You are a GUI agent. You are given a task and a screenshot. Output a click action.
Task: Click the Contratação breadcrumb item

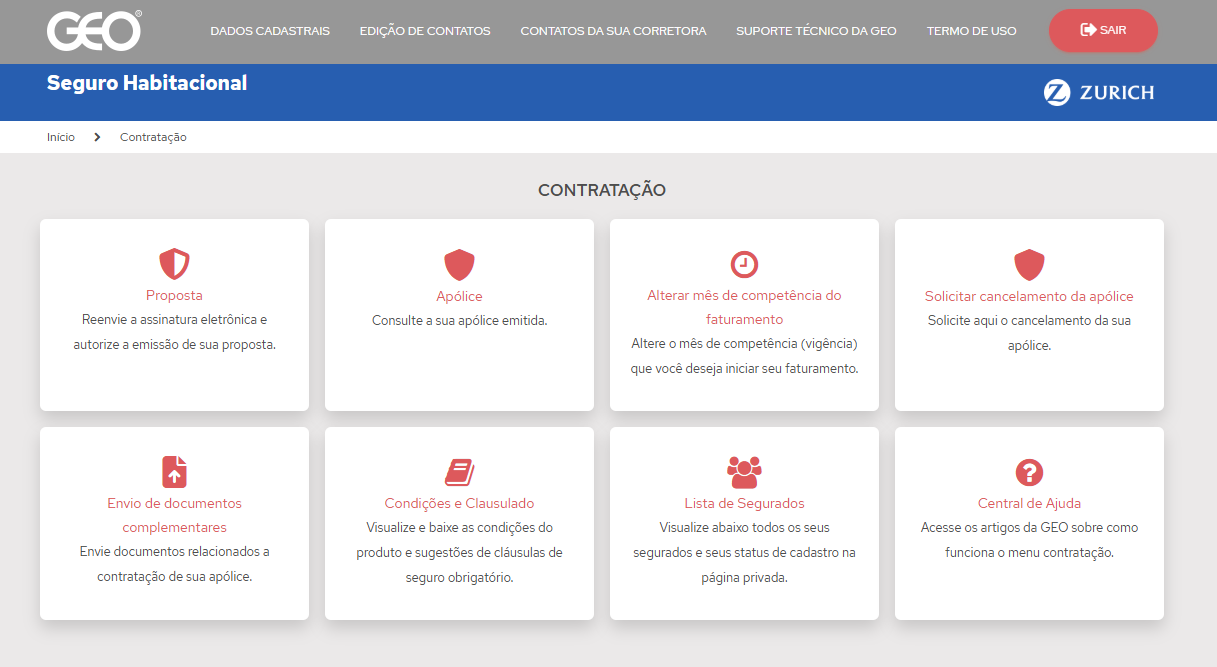(x=153, y=137)
